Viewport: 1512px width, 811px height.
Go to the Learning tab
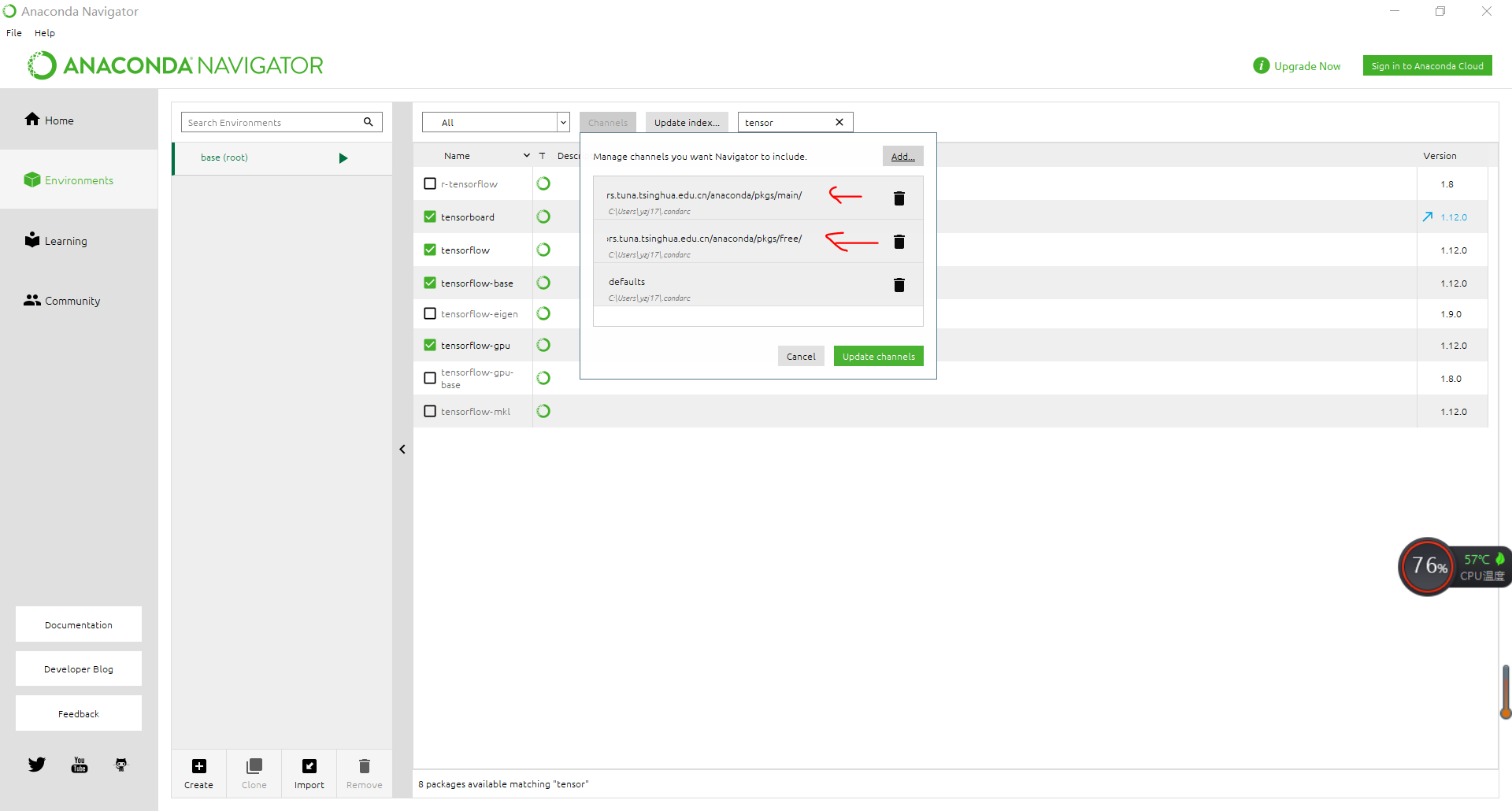tap(79, 240)
